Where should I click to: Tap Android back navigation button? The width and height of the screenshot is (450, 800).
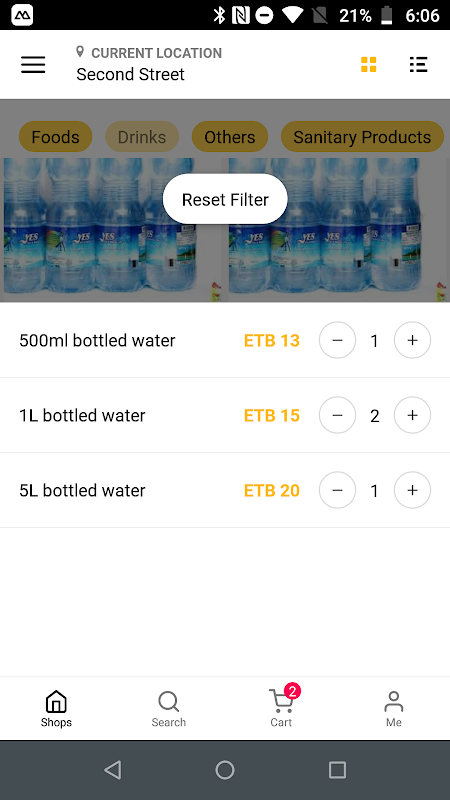(112, 770)
